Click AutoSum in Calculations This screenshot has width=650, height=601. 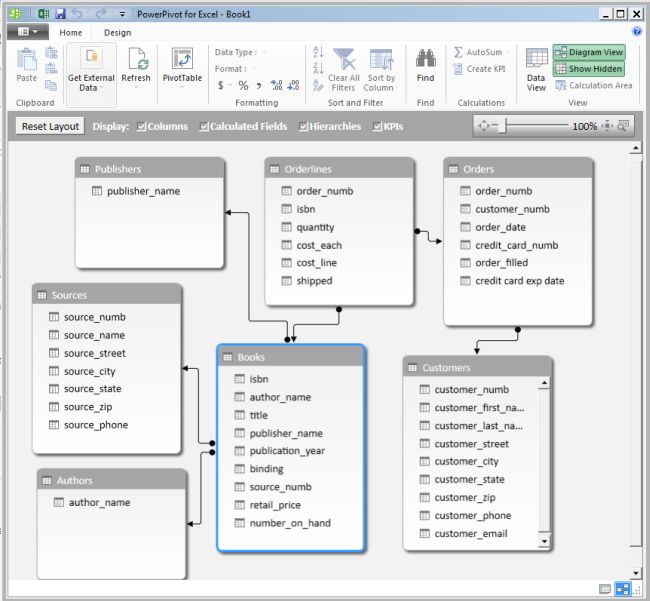click(478, 52)
